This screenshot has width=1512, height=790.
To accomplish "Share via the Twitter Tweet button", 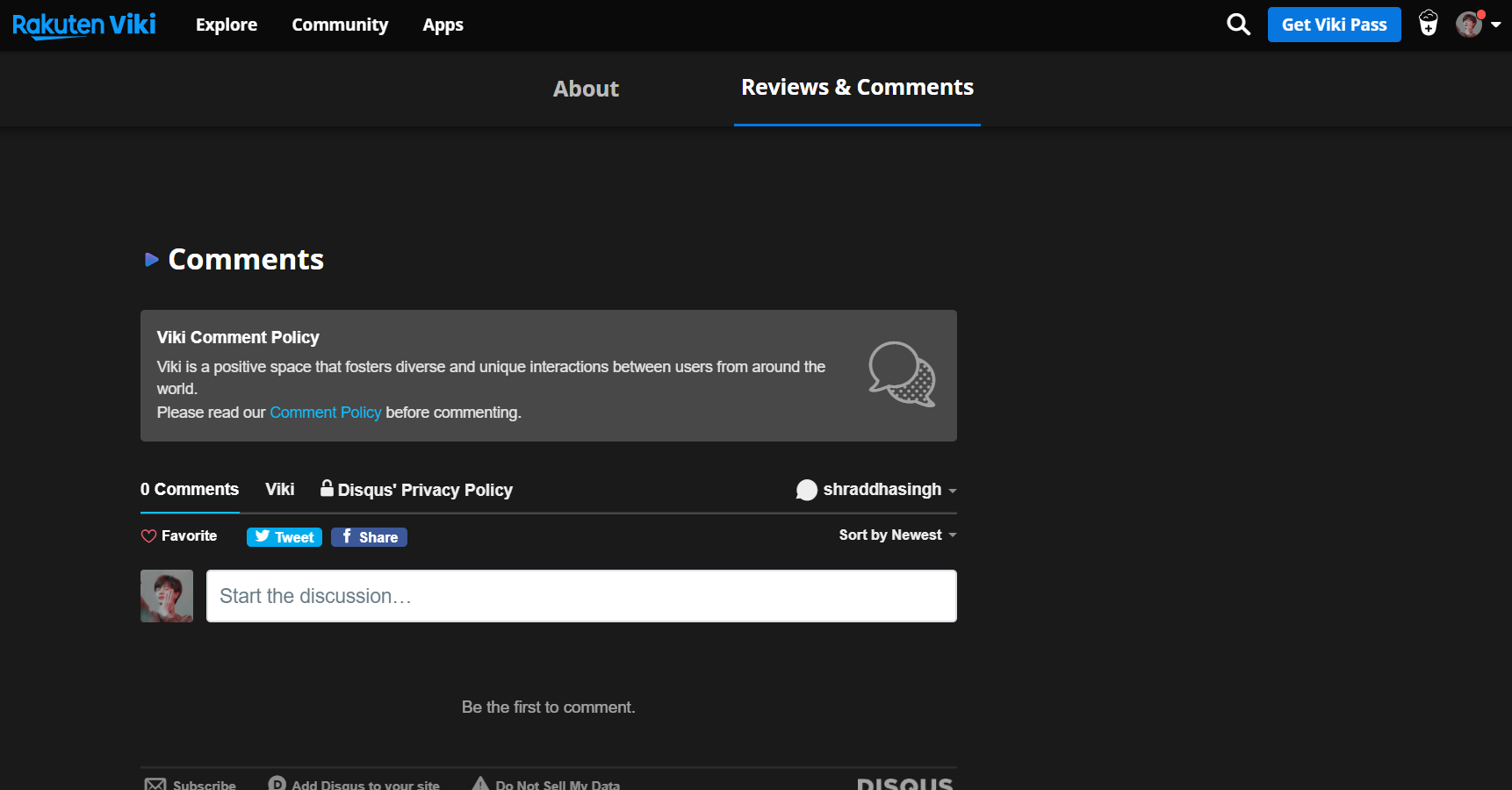I will click(284, 537).
